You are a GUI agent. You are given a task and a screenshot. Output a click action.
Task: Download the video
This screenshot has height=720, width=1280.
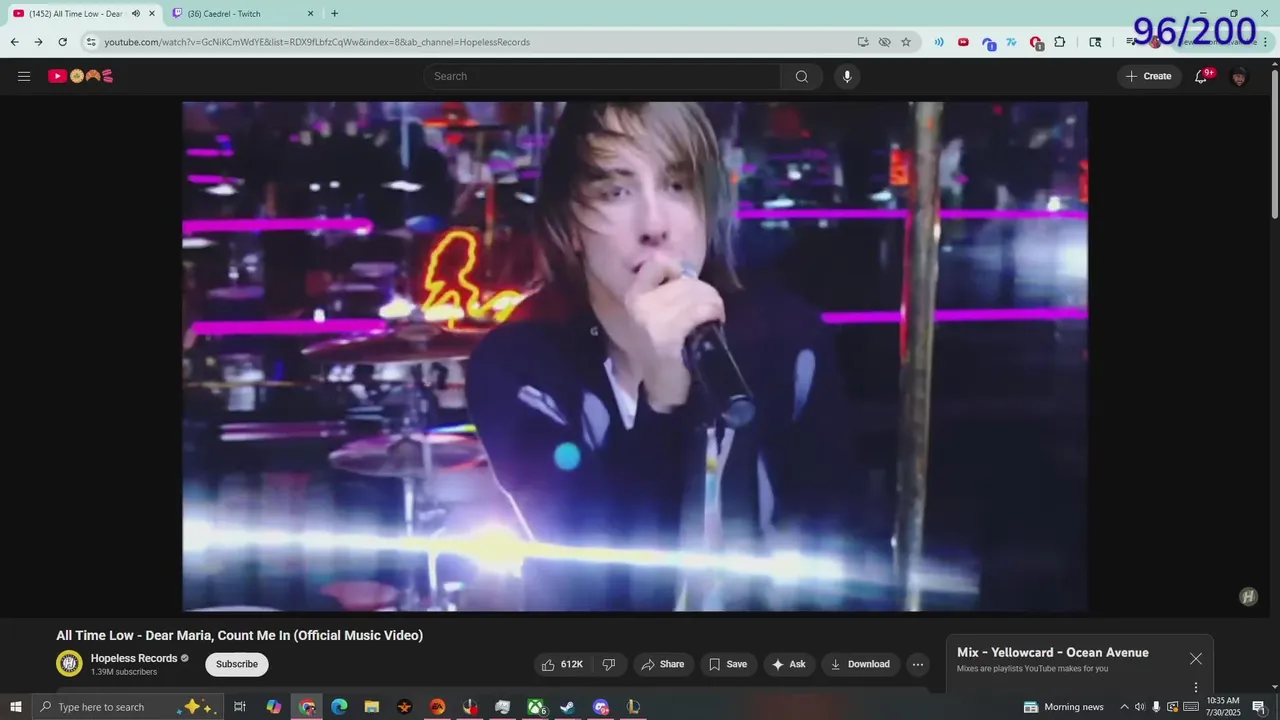pos(861,664)
